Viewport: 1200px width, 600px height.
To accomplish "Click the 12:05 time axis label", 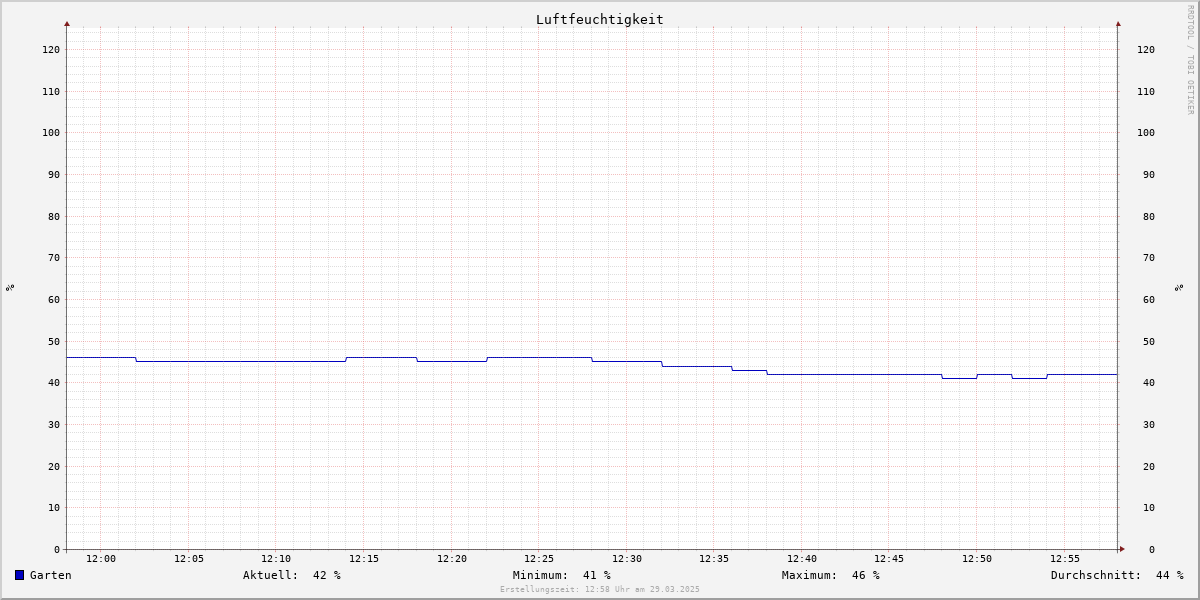I will [x=189, y=559].
